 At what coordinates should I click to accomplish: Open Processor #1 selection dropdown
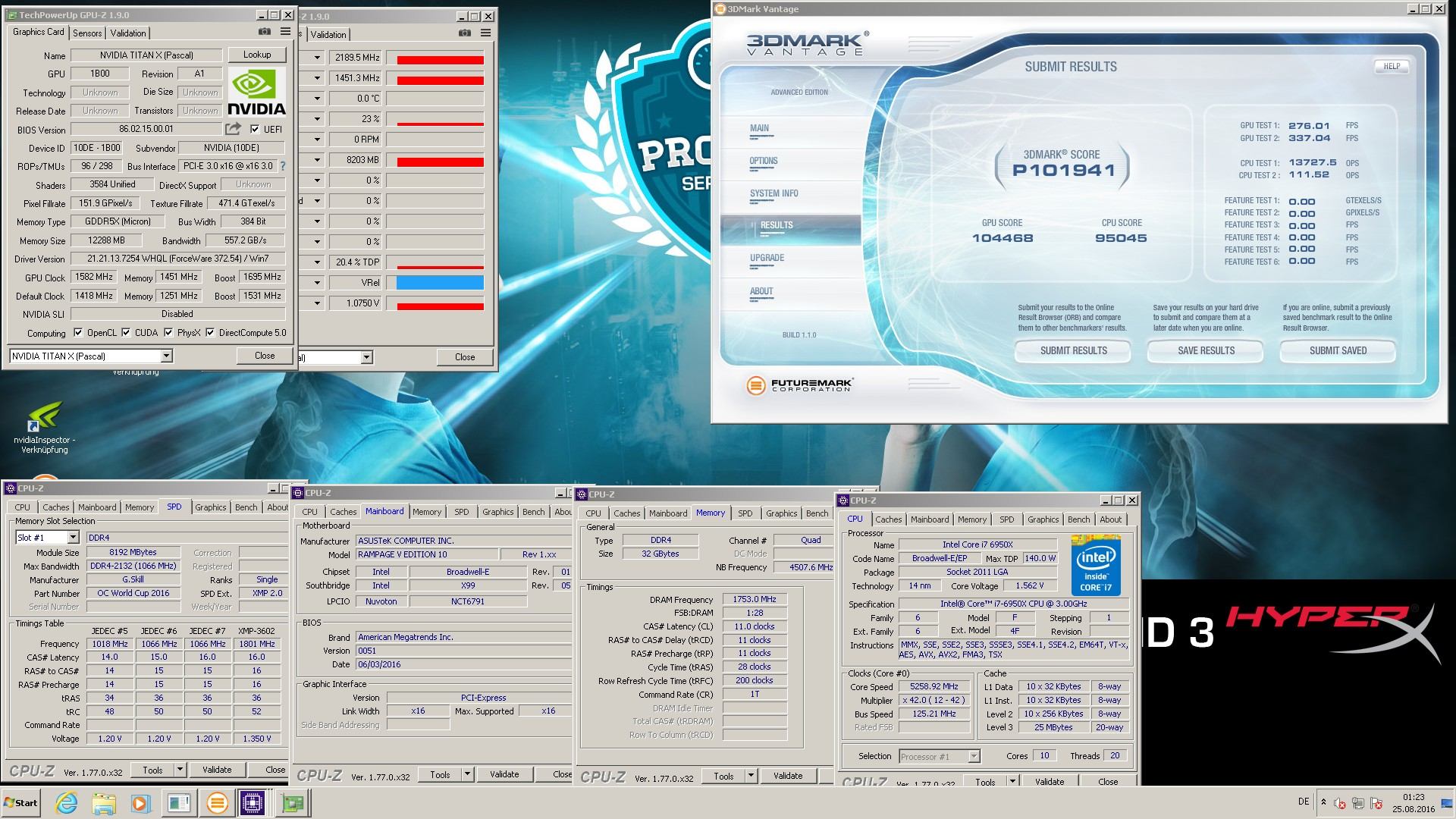tap(974, 756)
